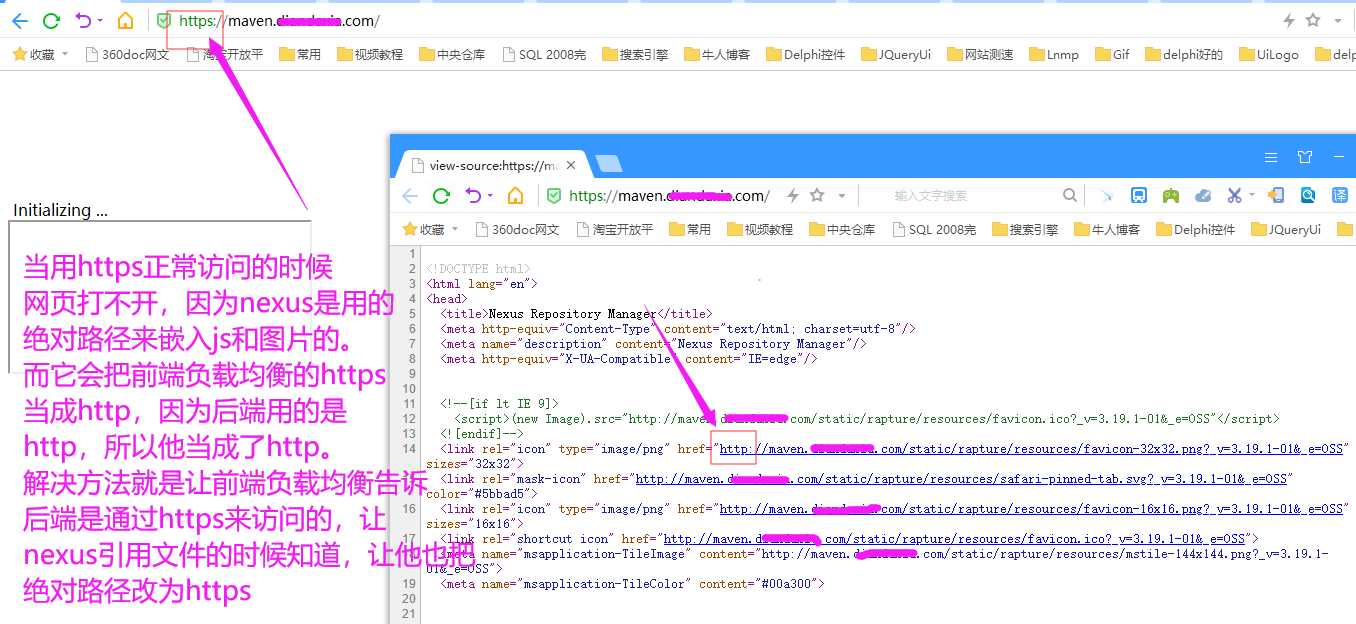Click the purple undo arrow in front window
This screenshot has height=624, width=1356.
tap(474, 195)
